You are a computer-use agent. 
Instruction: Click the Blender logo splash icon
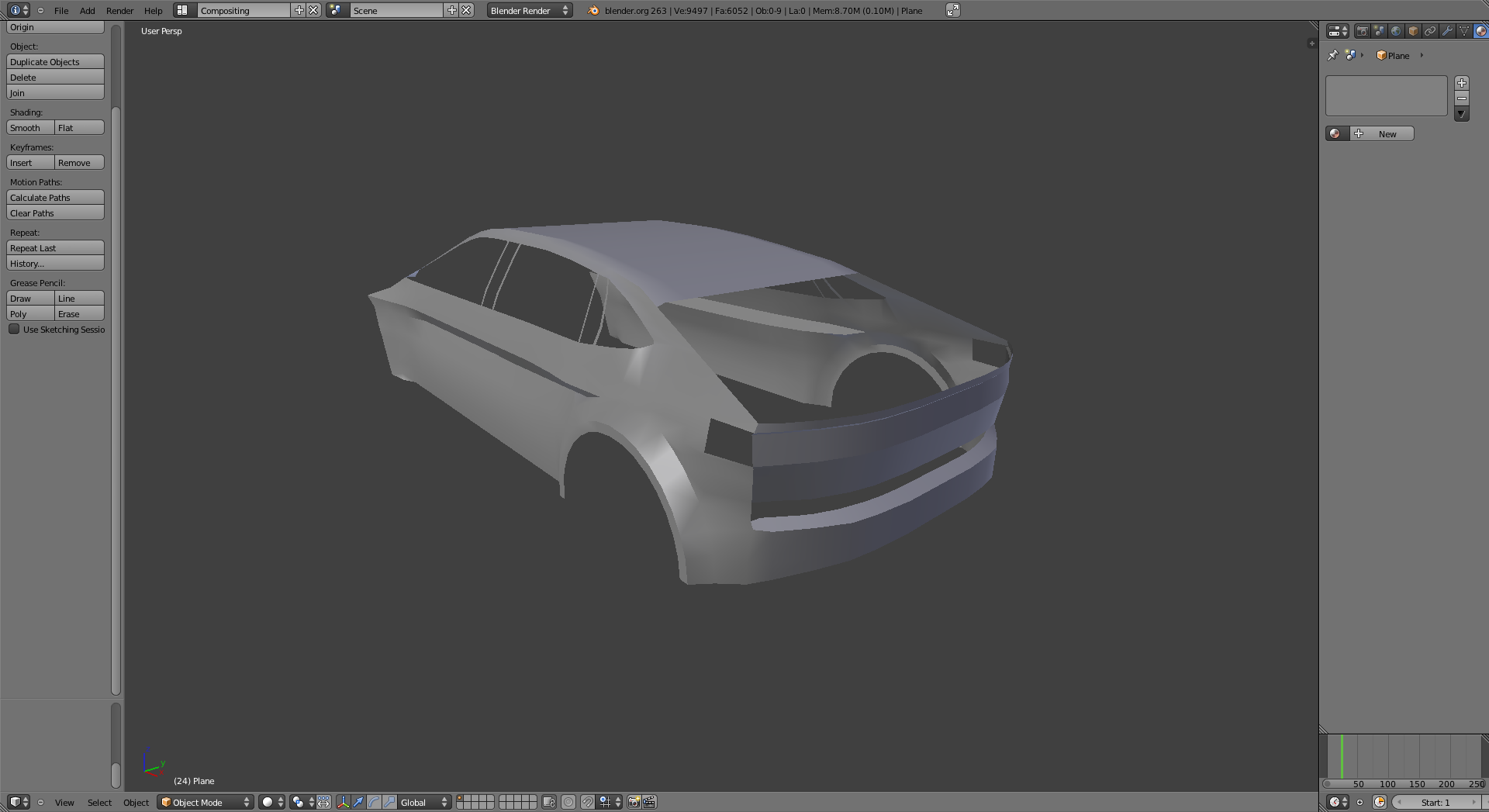click(x=593, y=10)
